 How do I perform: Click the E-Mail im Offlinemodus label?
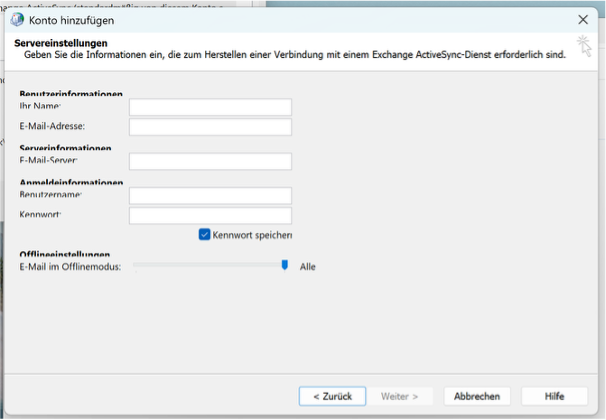[70, 267]
